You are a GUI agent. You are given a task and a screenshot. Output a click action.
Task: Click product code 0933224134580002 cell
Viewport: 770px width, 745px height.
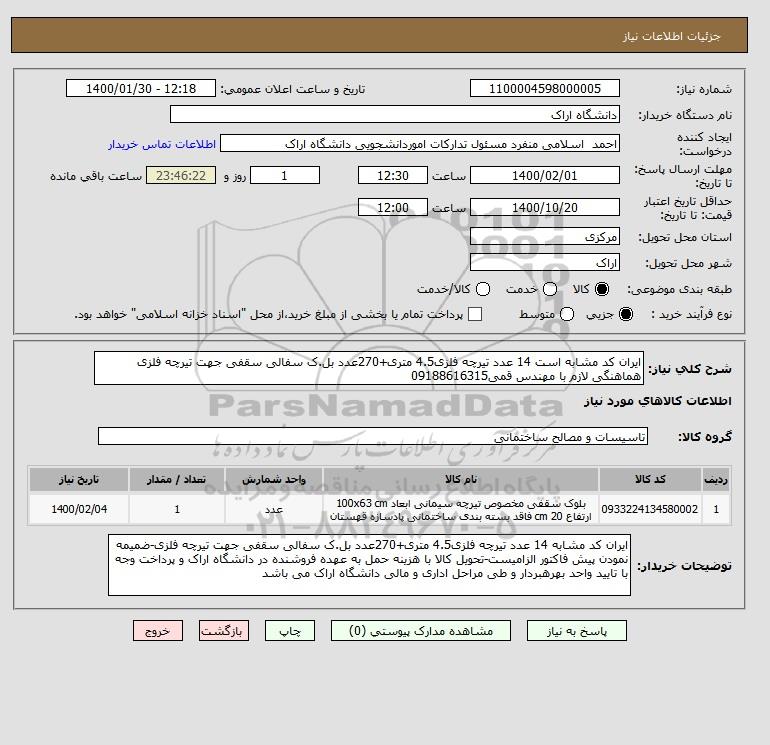point(650,509)
